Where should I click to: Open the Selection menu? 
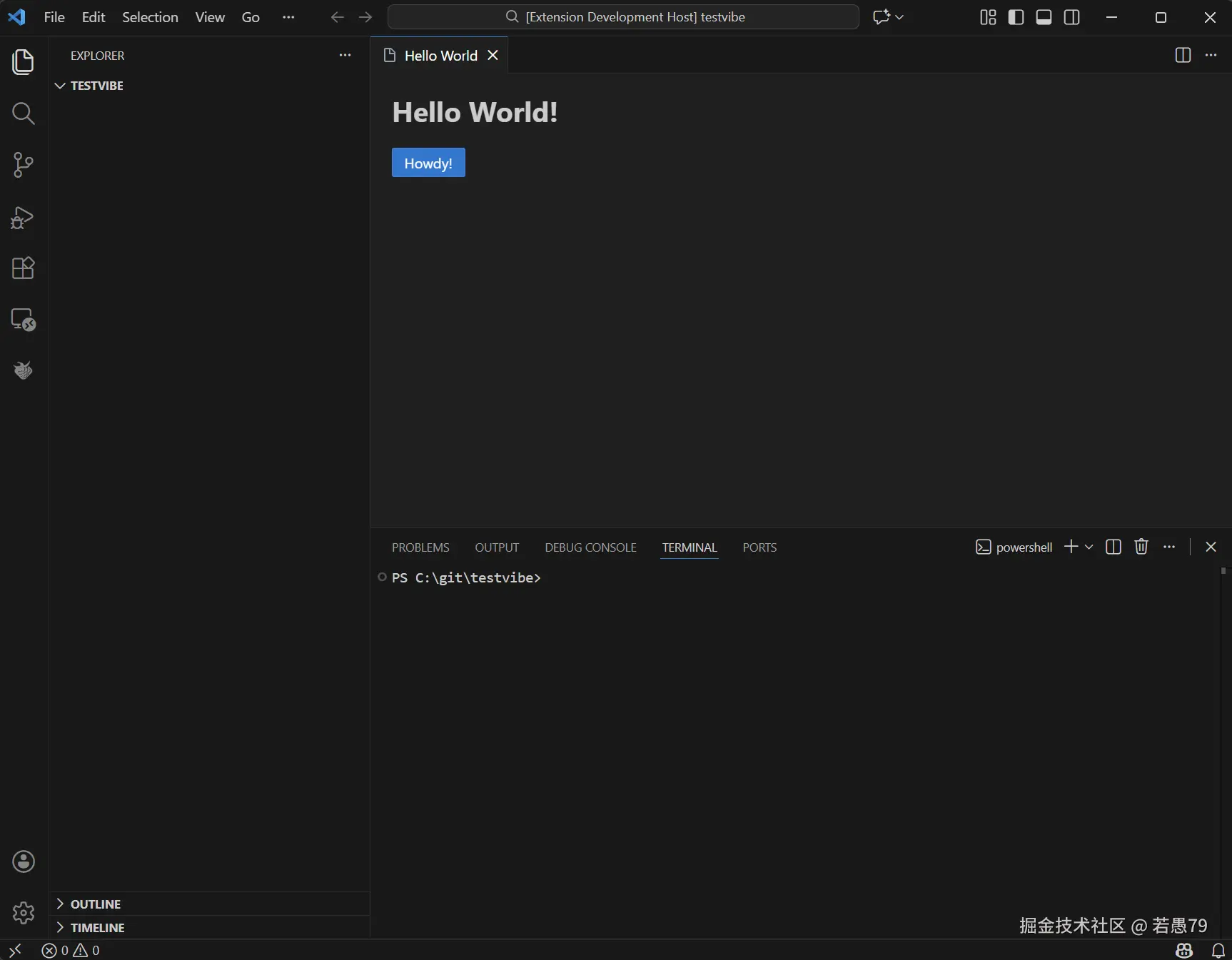click(x=150, y=17)
